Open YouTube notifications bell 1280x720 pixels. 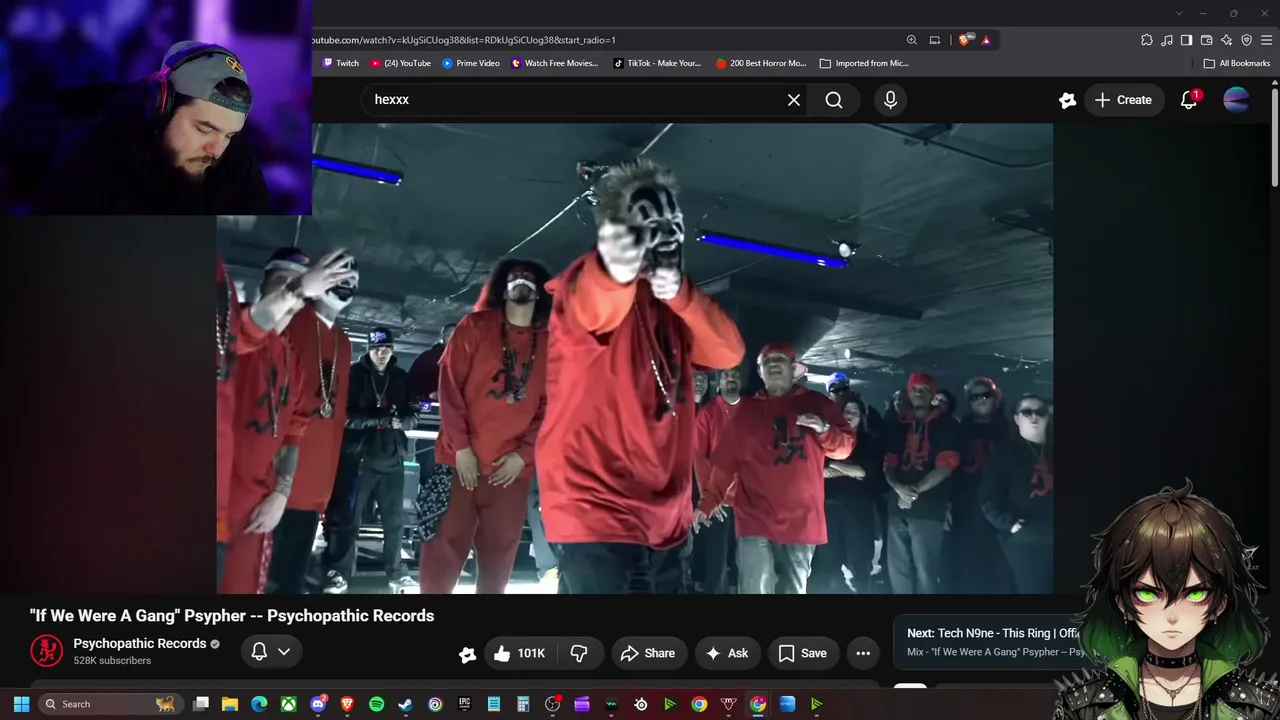pyautogui.click(x=1189, y=100)
